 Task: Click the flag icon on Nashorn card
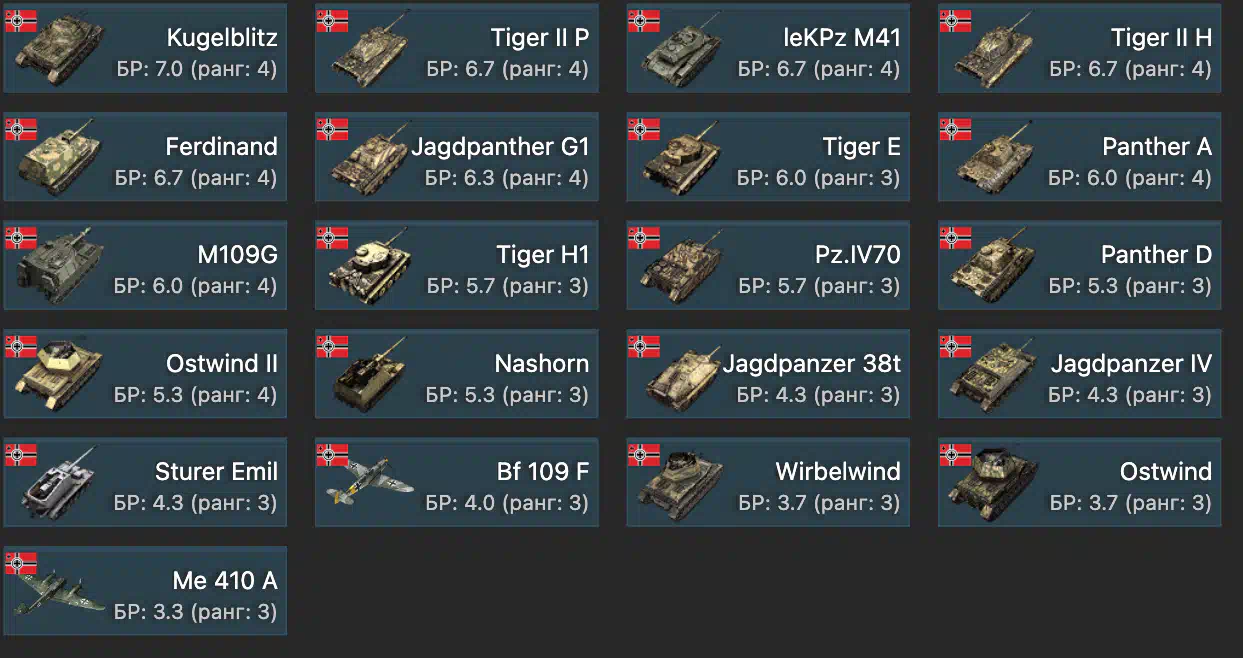pyautogui.click(x=332, y=346)
